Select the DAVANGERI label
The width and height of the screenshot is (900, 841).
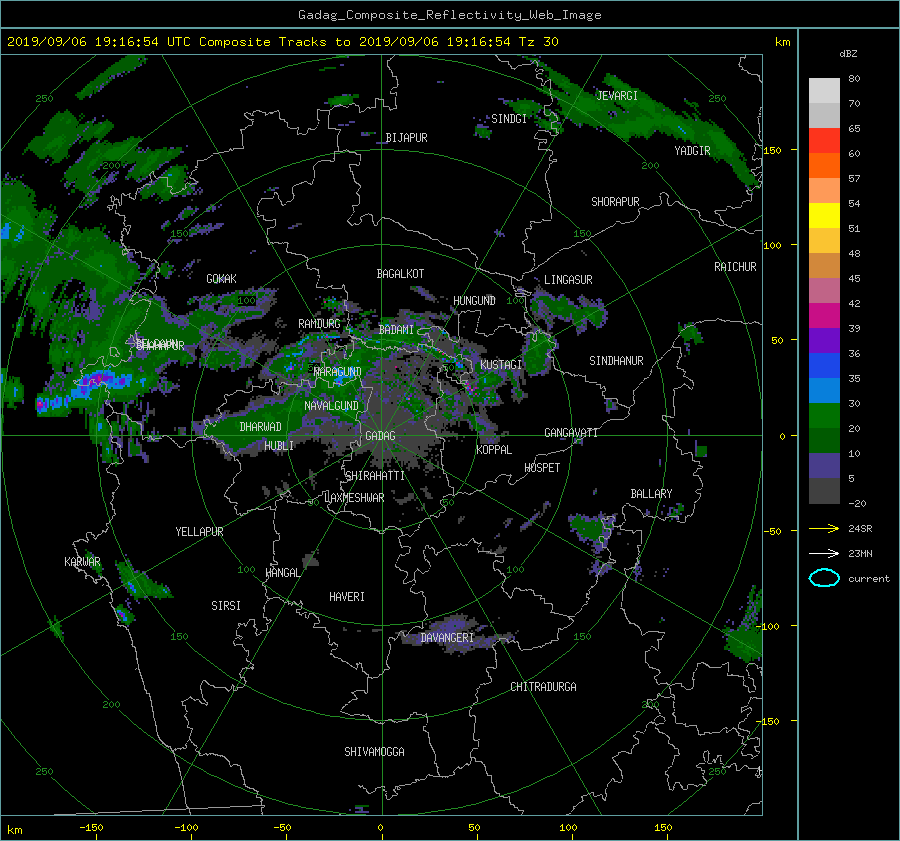[447, 638]
